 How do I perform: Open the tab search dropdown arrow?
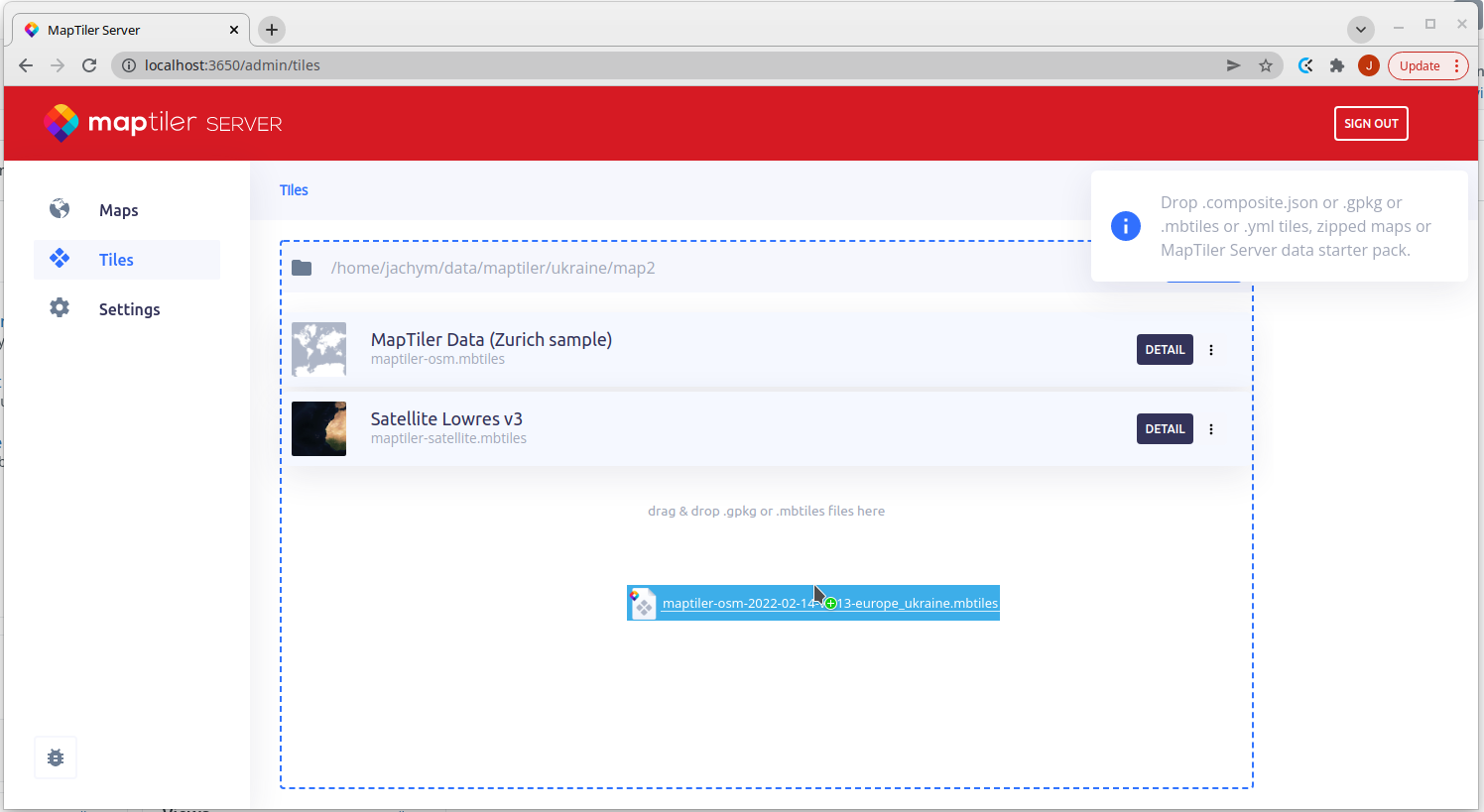click(x=1361, y=30)
